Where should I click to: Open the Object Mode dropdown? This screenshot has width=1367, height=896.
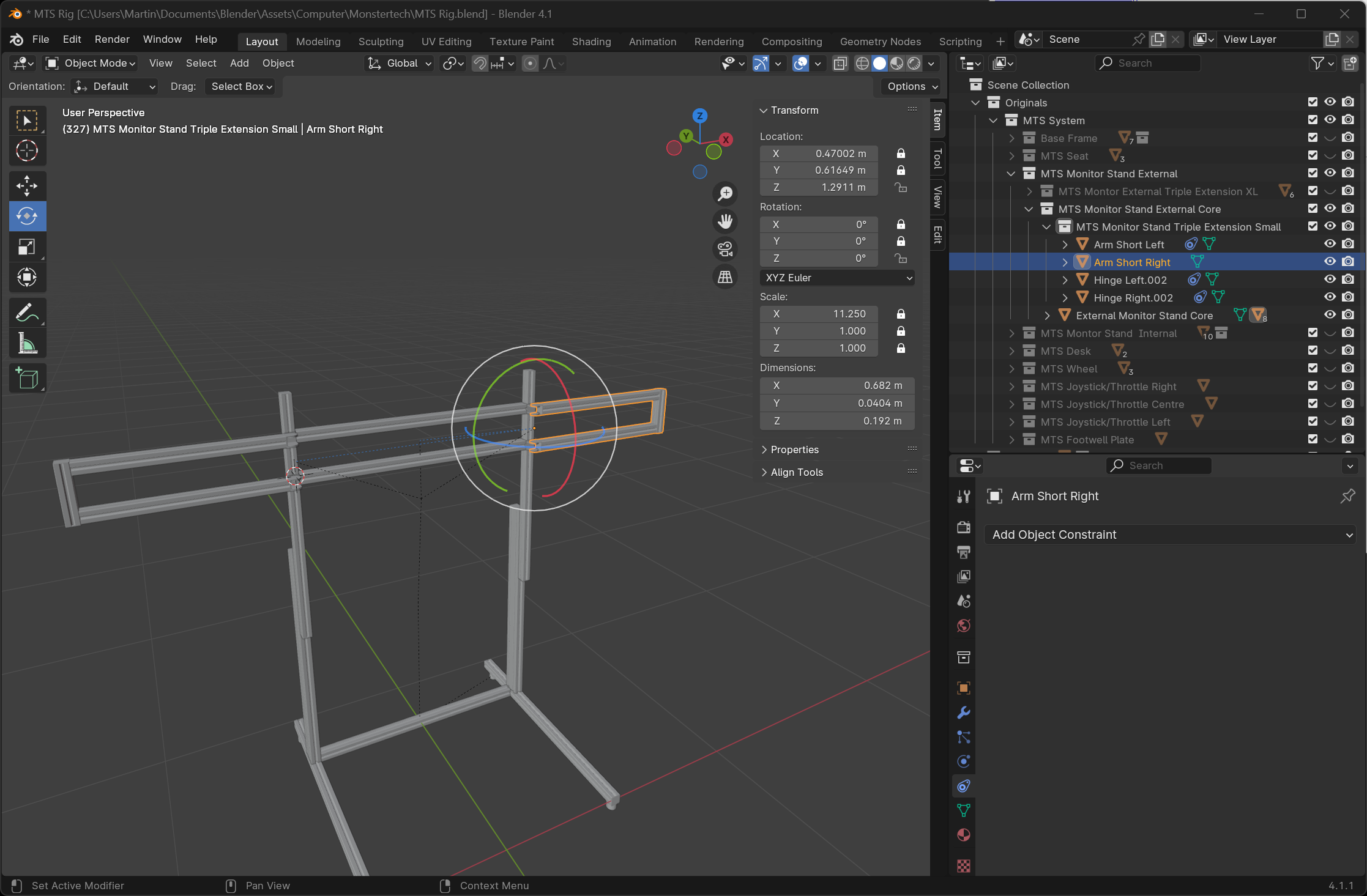coord(90,63)
